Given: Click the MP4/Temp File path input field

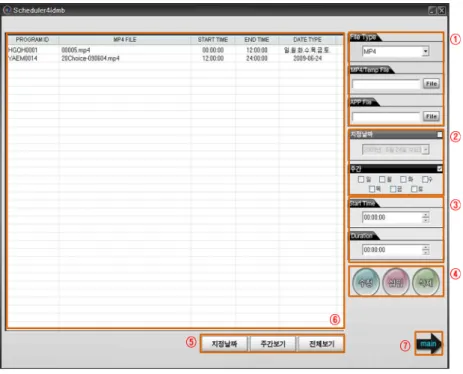Looking at the screenshot, I should coord(386,84).
